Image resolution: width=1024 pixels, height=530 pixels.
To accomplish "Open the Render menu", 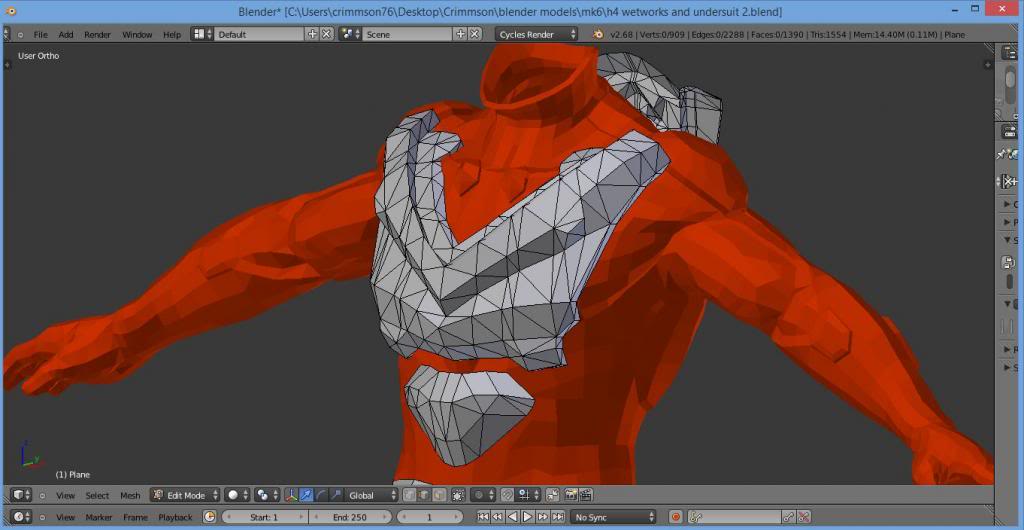I will click(x=97, y=35).
